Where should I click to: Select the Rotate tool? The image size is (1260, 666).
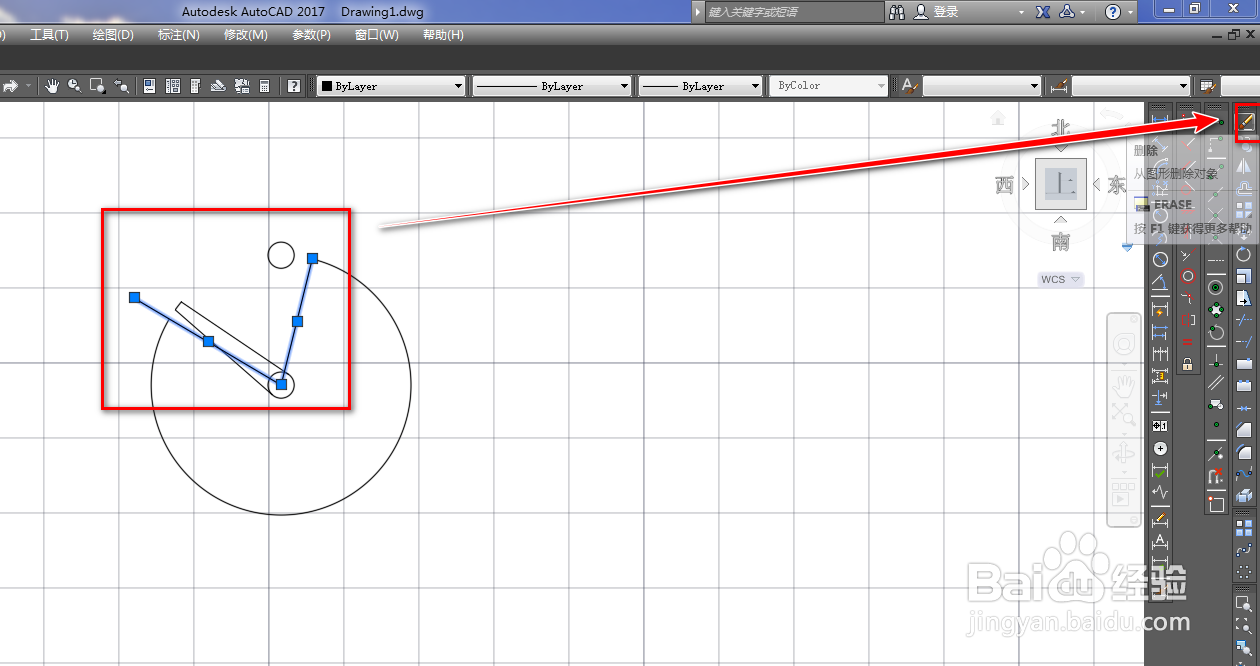pos(1244,254)
